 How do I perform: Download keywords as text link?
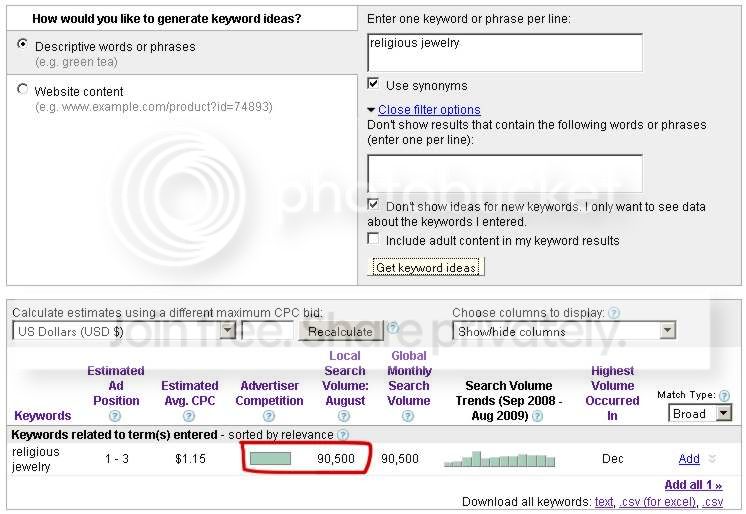point(604,502)
